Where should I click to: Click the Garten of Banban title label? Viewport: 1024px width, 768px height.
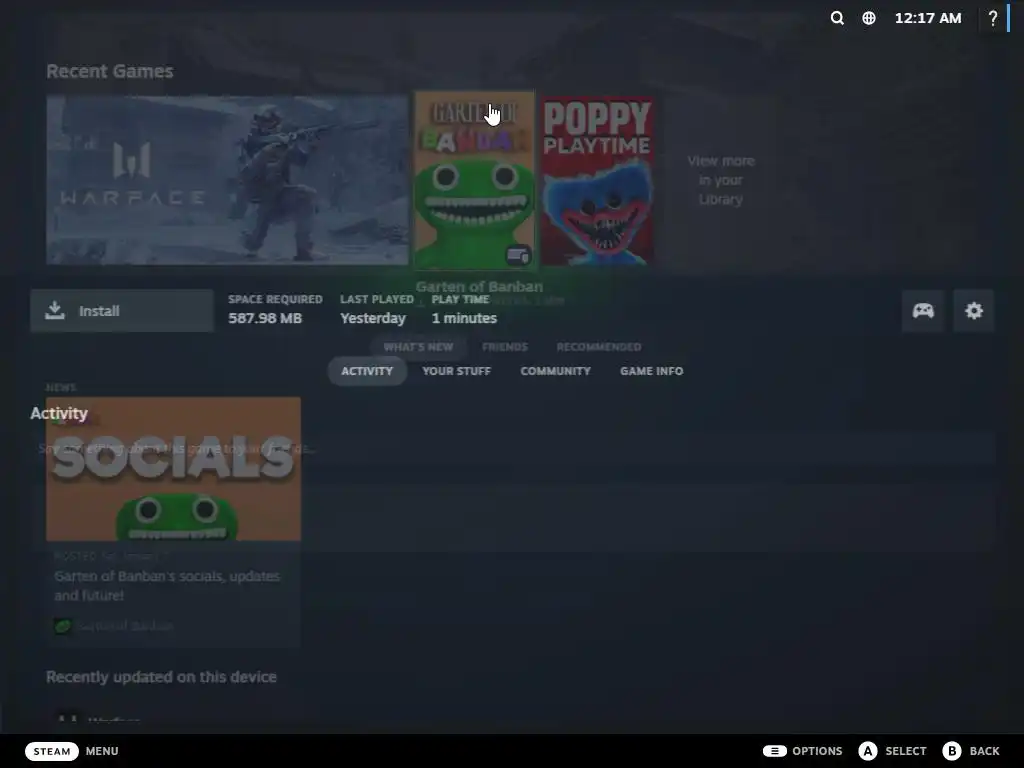[479, 287]
